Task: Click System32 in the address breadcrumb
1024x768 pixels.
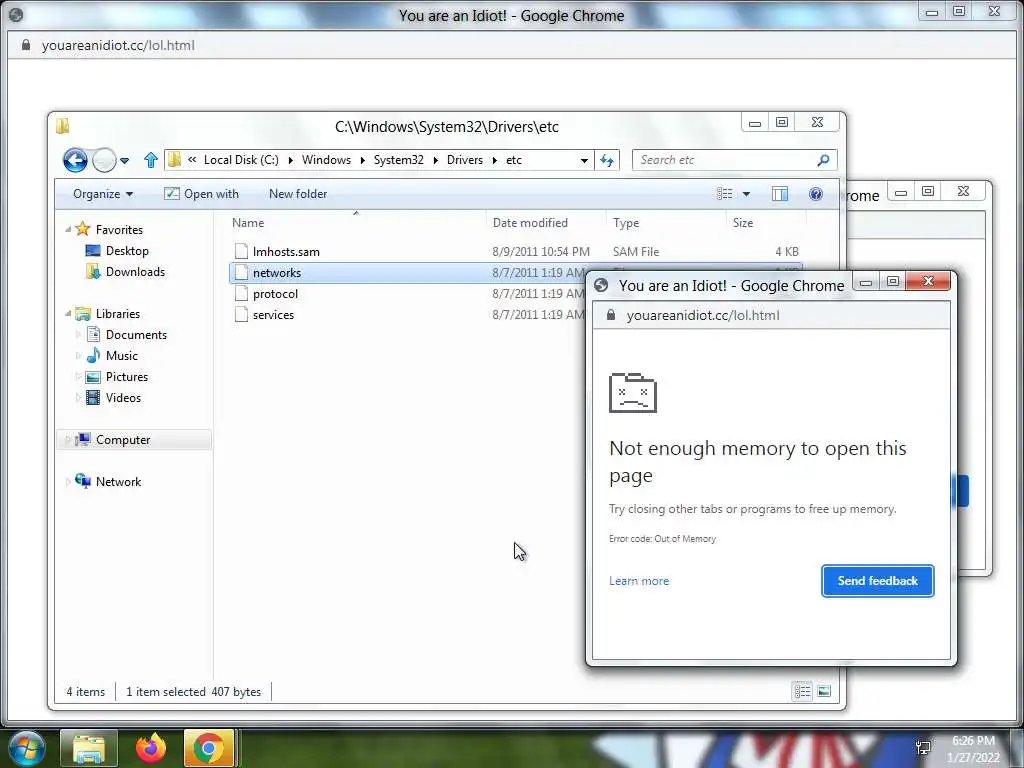Action: (398, 160)
